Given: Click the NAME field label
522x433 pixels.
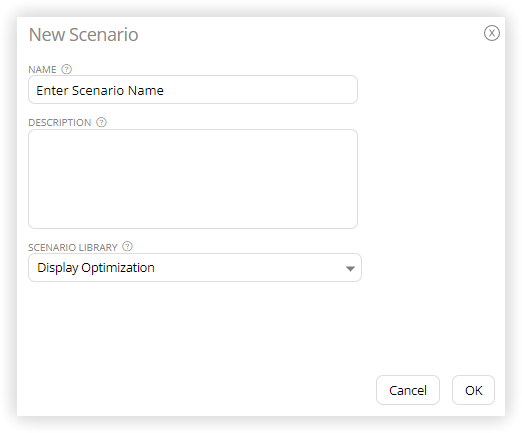Looking at the screenshot, I should coord(42,69).
